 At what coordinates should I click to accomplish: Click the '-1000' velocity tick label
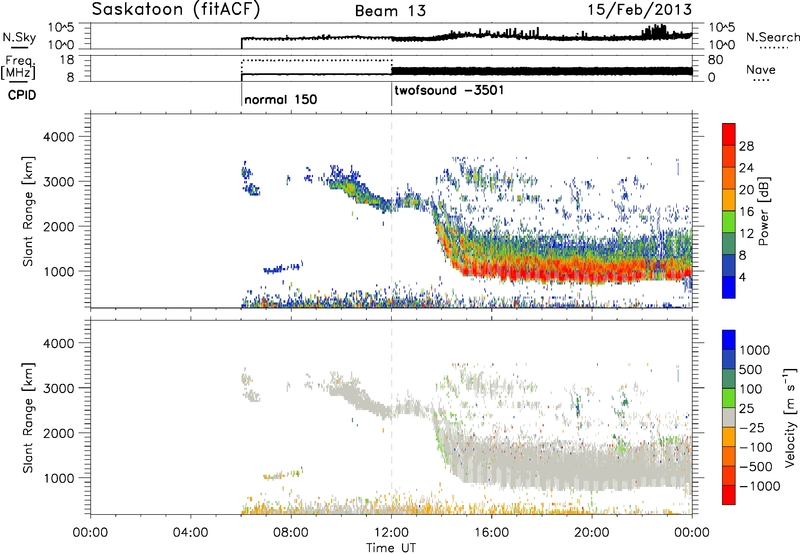click(x=759, y=486)
